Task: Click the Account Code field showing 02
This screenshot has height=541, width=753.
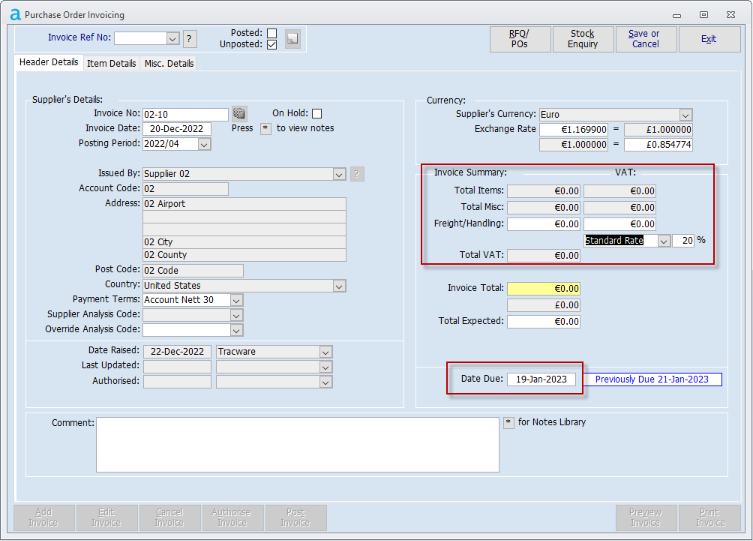Action: [x=185, y=189]
